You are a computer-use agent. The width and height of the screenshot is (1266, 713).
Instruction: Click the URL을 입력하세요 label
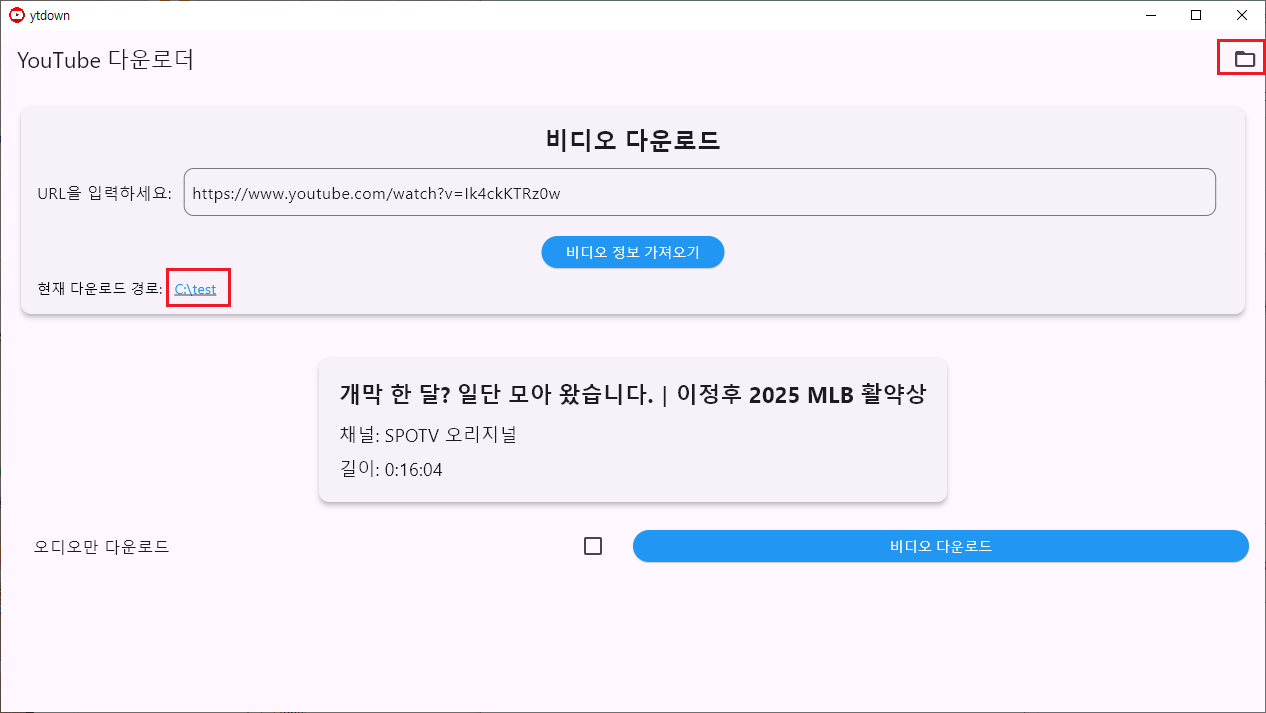point(105,193)
